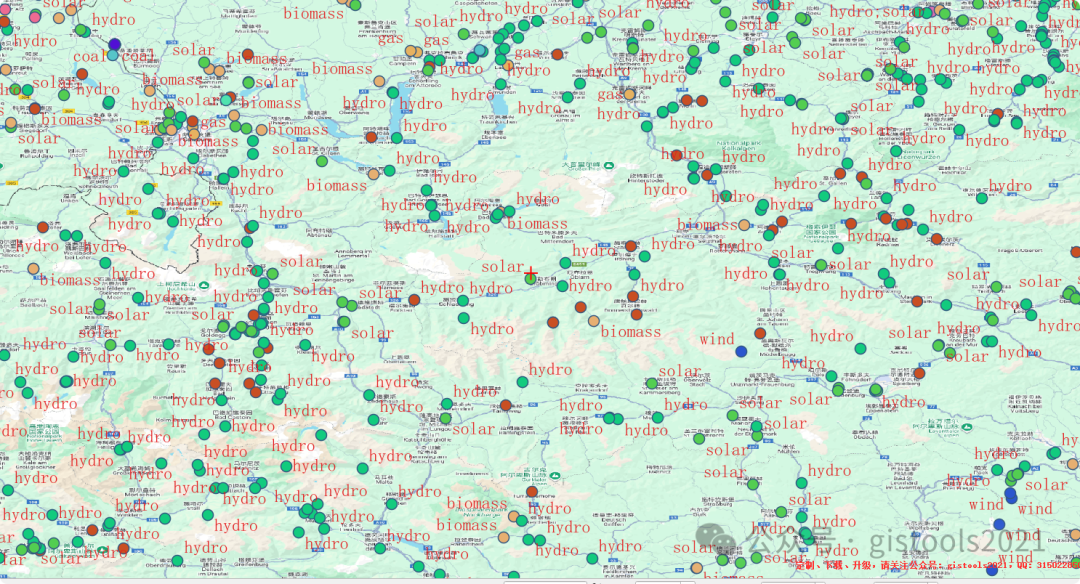Select the St. Martin am Tennengebirge label
Image resolution: width=1080 pixels, height=584 pixels.
[x=333, y=273]
